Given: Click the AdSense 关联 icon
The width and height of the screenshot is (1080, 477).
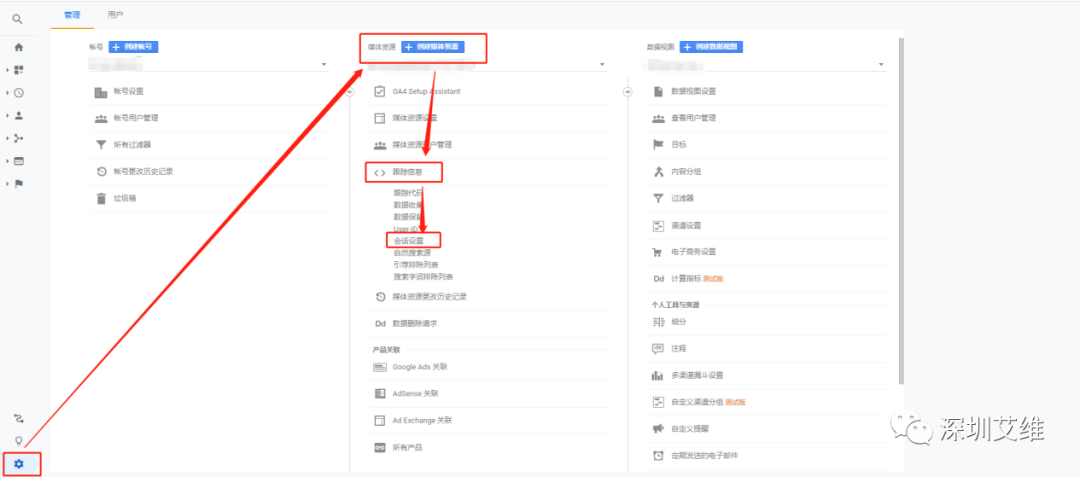Looking at the screenshot, I should click(380, 394).
